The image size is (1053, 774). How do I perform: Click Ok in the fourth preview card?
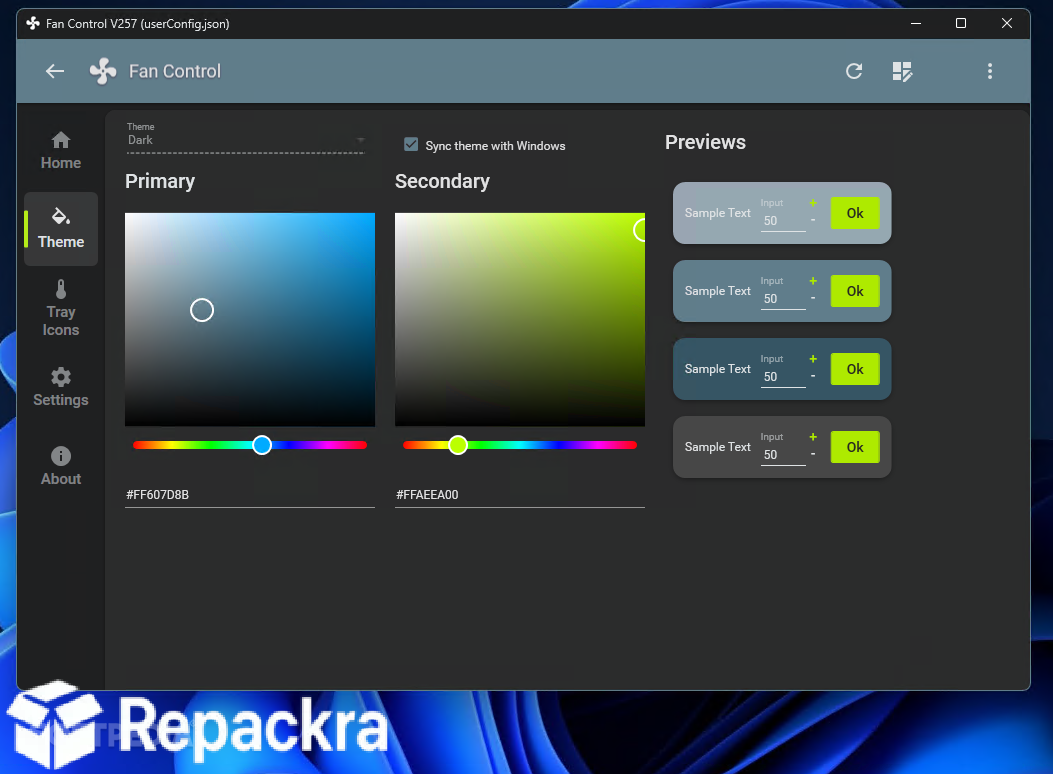(855, 446)
